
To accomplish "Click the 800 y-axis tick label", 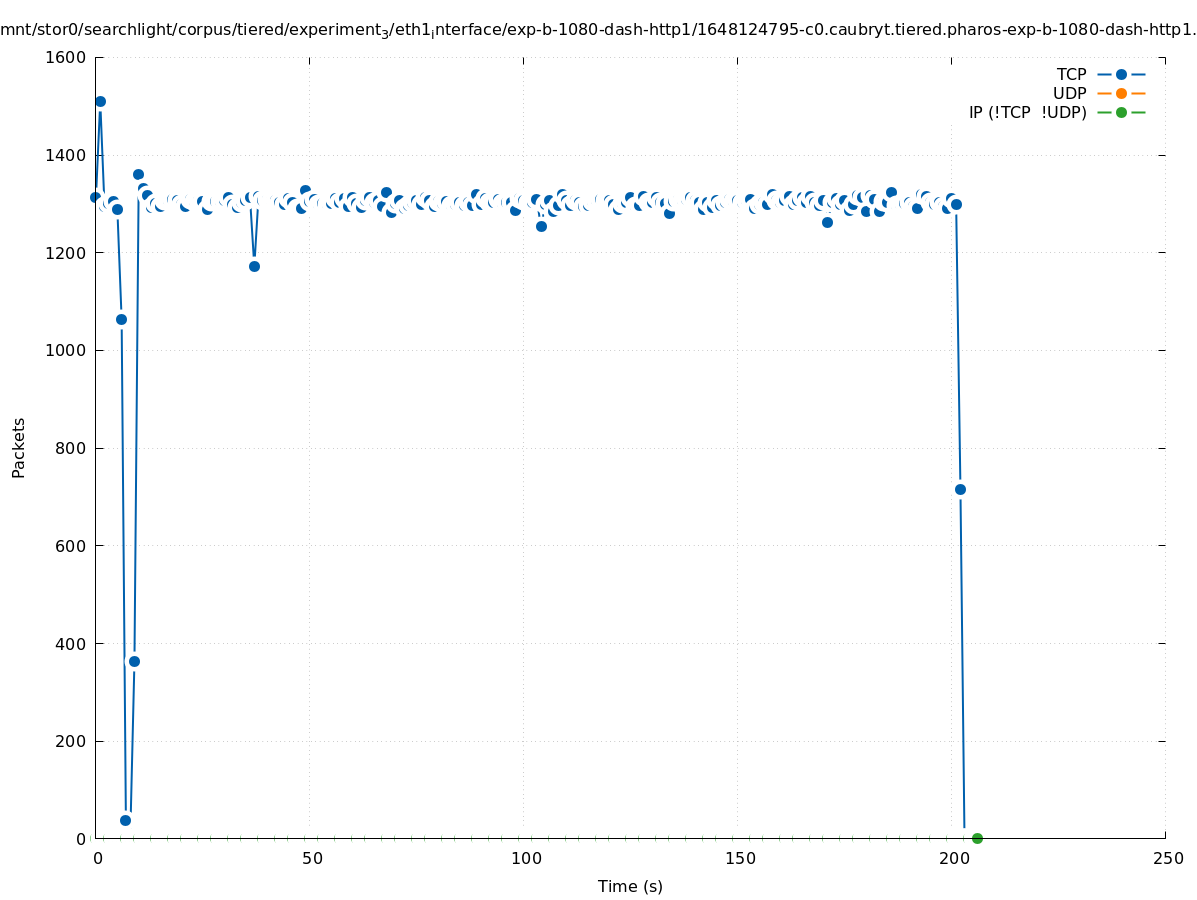I will coord(70,448).
